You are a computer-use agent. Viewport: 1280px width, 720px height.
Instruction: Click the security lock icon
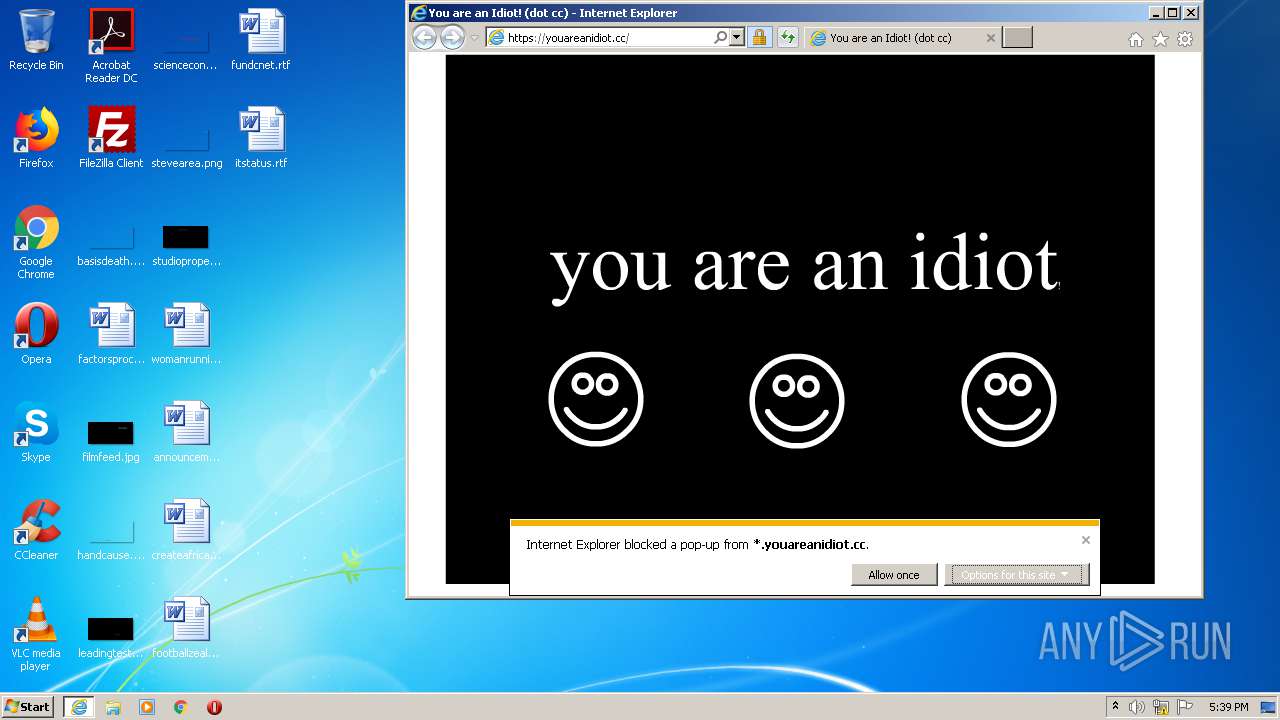coord(759,38)
